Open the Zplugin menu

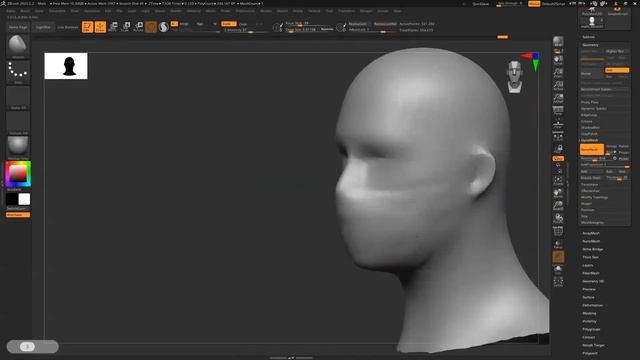(x=366, y=11)
